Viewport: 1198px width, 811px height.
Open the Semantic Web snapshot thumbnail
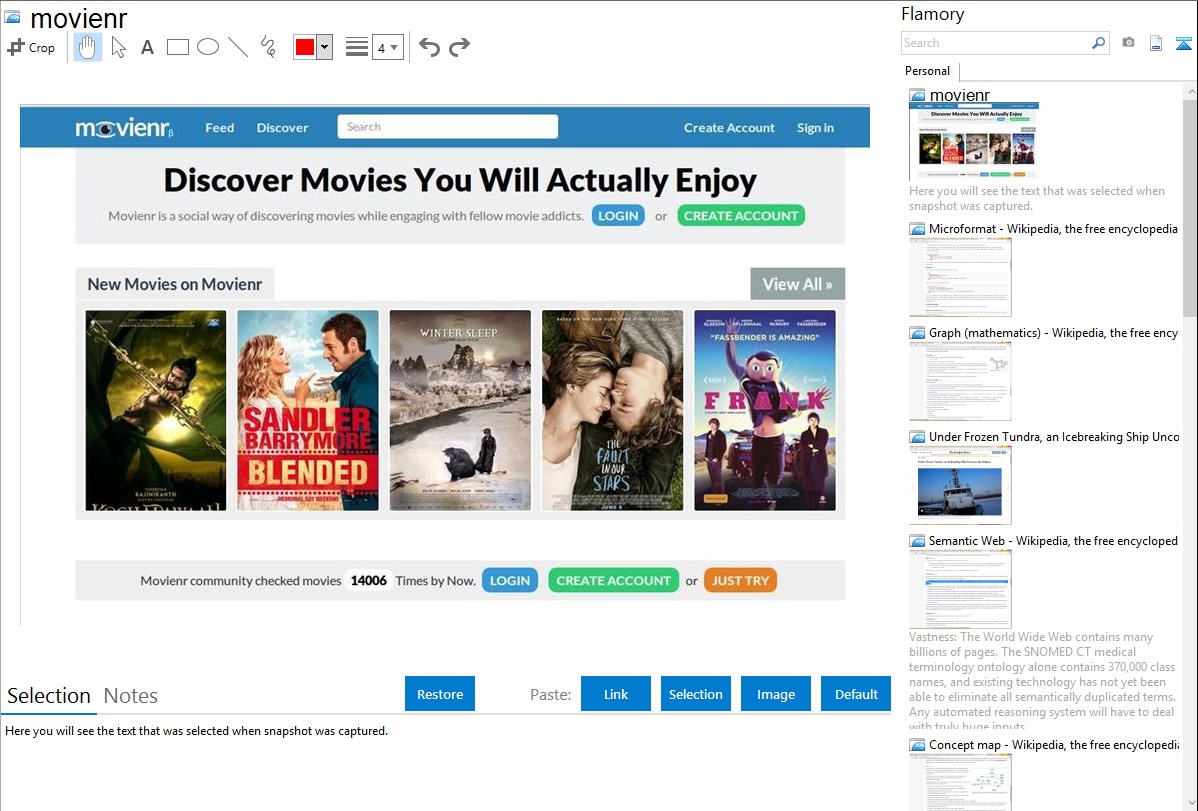point(960,589)
